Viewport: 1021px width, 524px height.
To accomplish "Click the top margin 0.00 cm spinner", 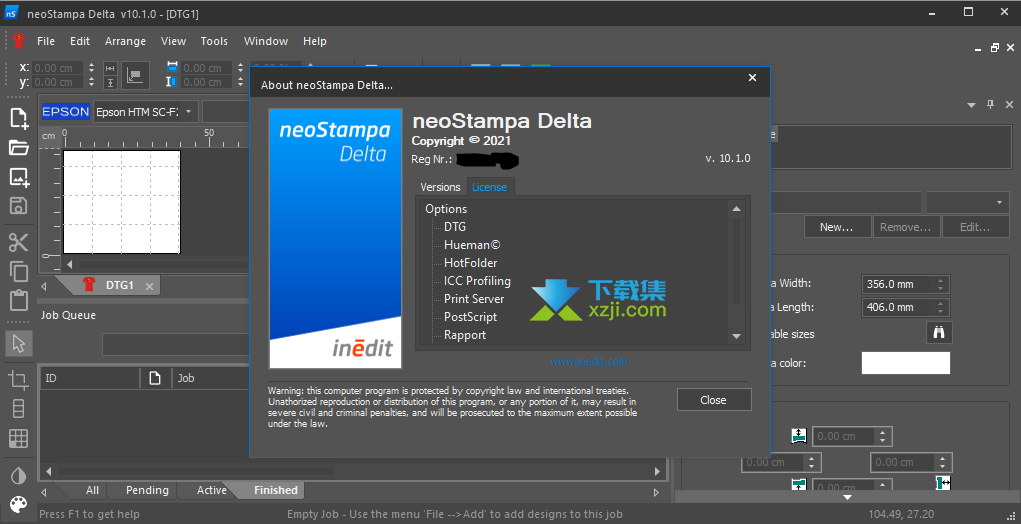I will (882, 436).
